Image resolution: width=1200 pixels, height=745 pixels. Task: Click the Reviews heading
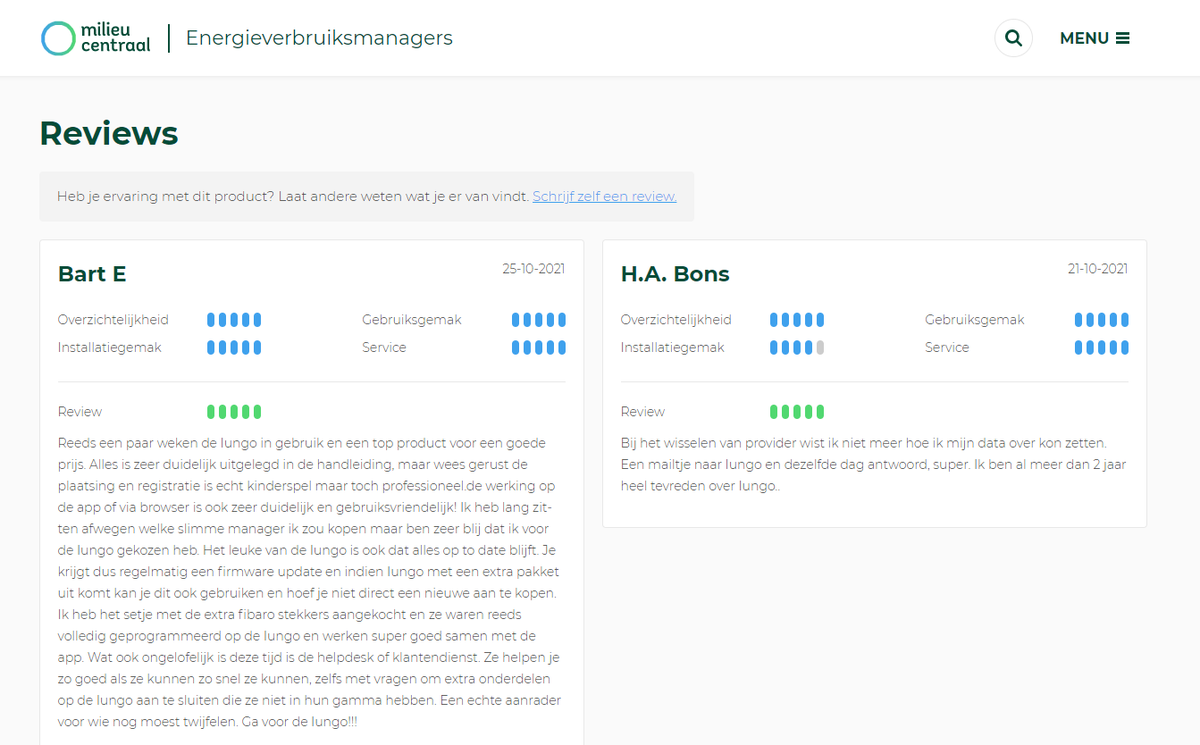[x=109, y=133]
